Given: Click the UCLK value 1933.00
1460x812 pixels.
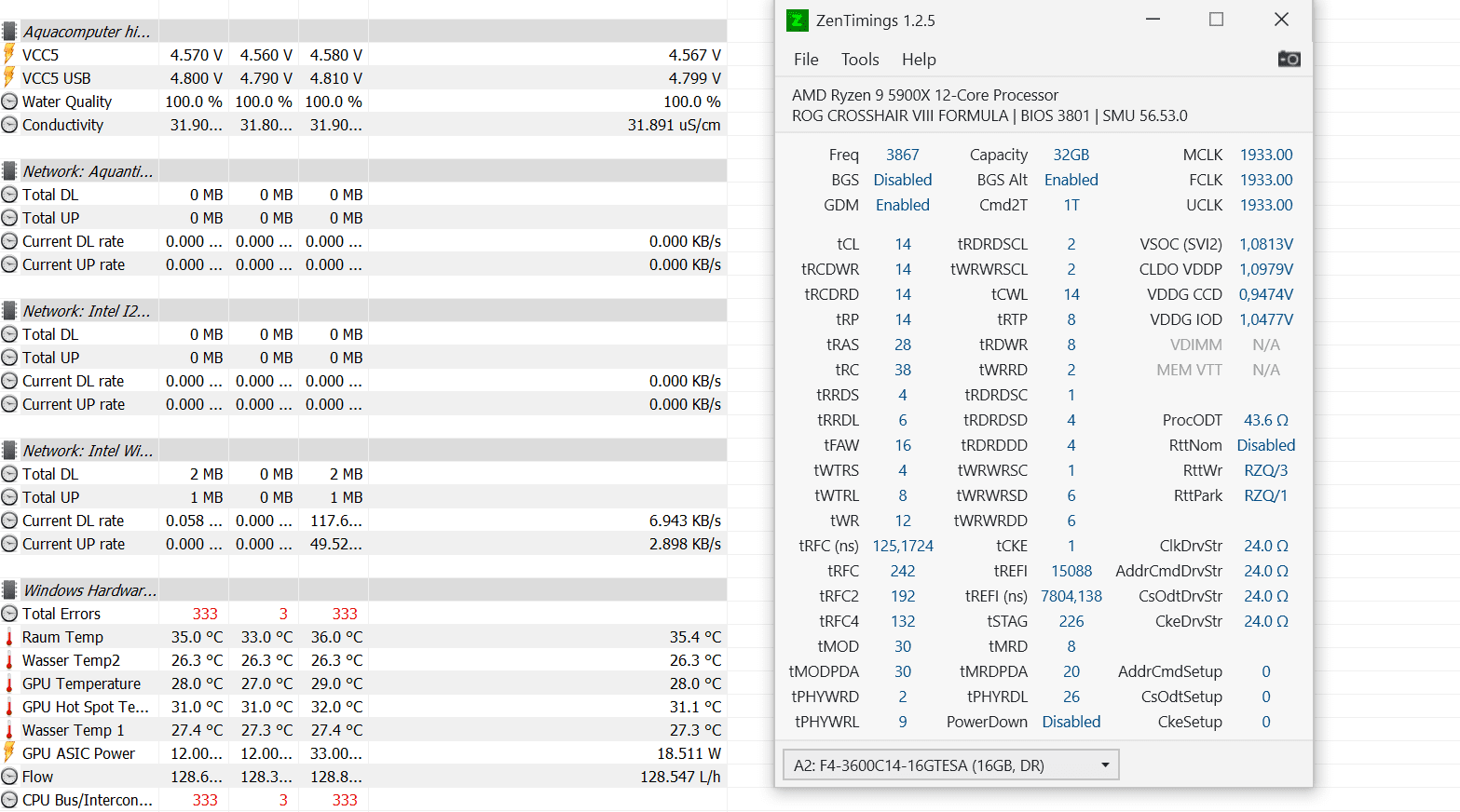Looking at the screenshot, I should click(x=1266, y=205).
